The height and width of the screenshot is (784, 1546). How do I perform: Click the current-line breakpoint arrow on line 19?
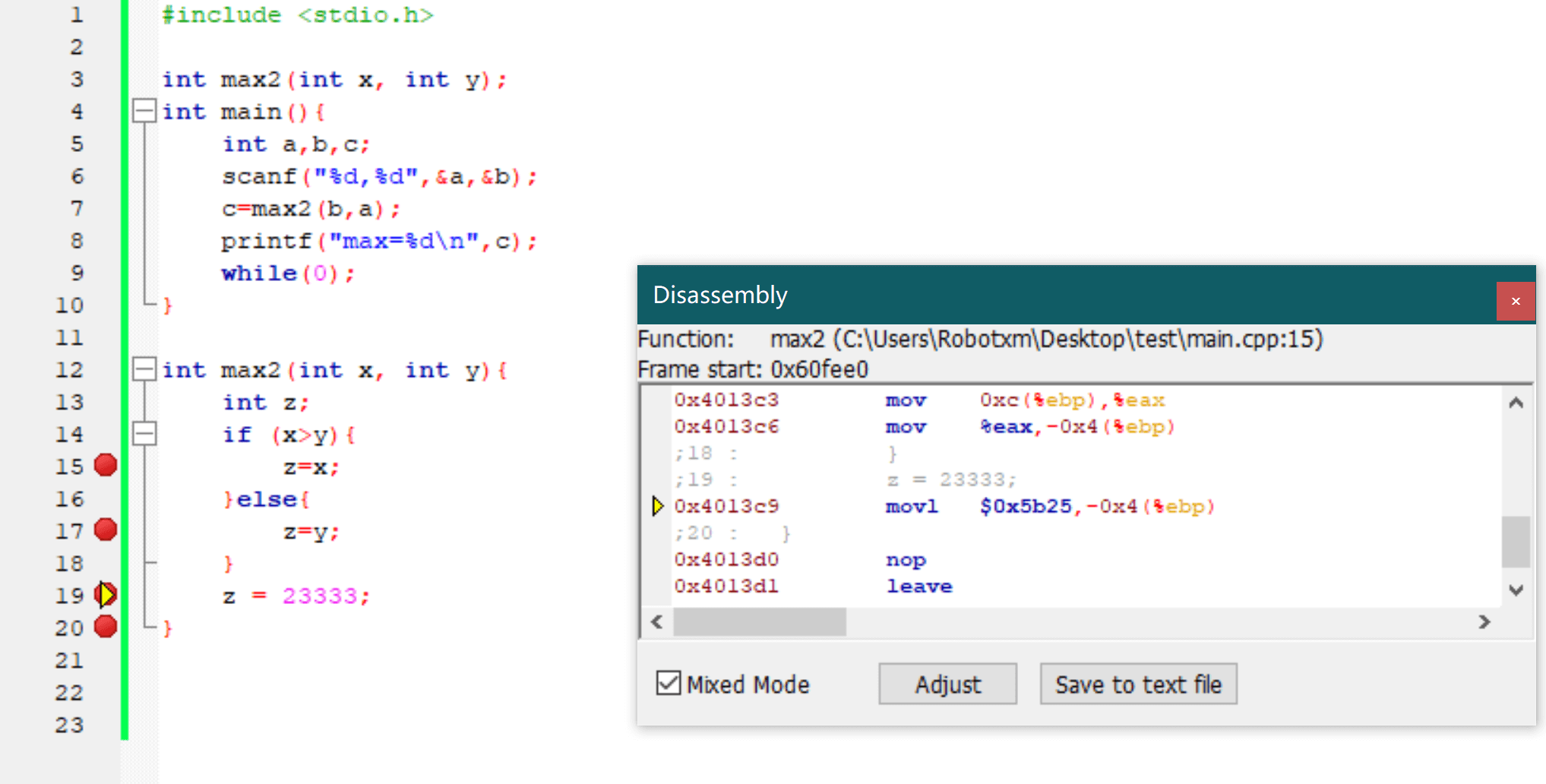coord(106,594)
